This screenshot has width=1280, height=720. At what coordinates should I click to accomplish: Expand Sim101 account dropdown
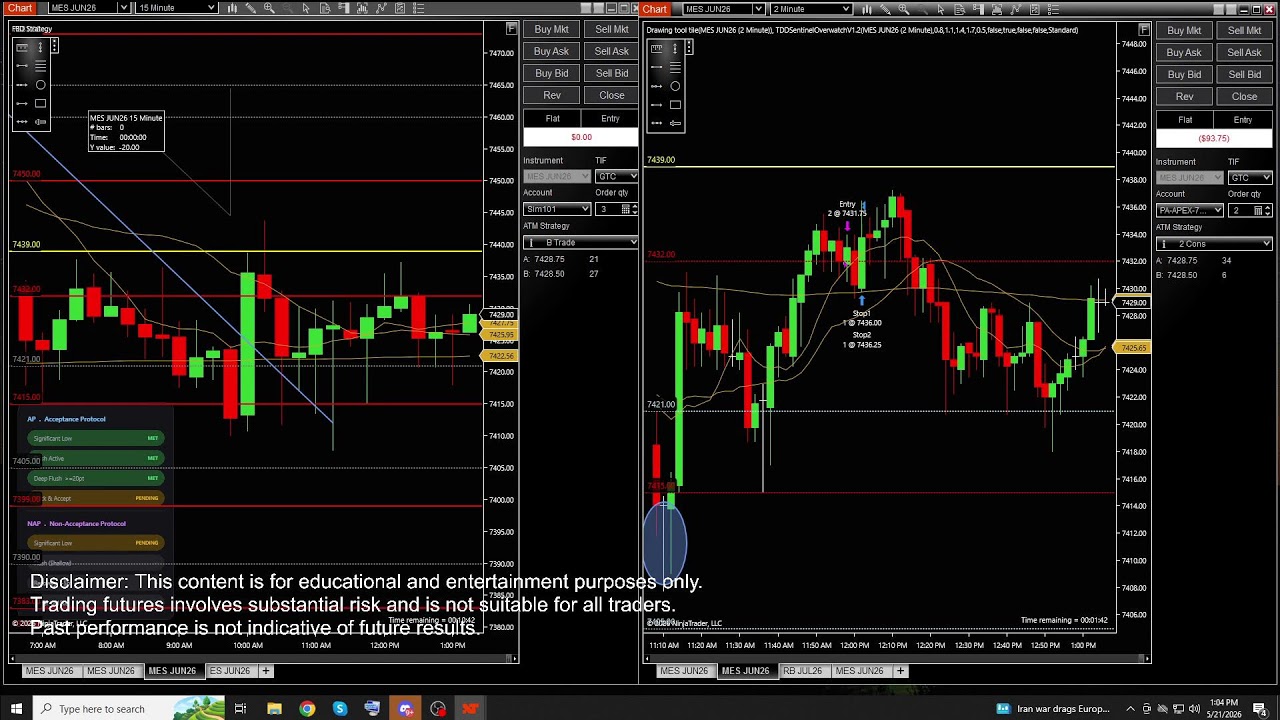tap(557, 209)
